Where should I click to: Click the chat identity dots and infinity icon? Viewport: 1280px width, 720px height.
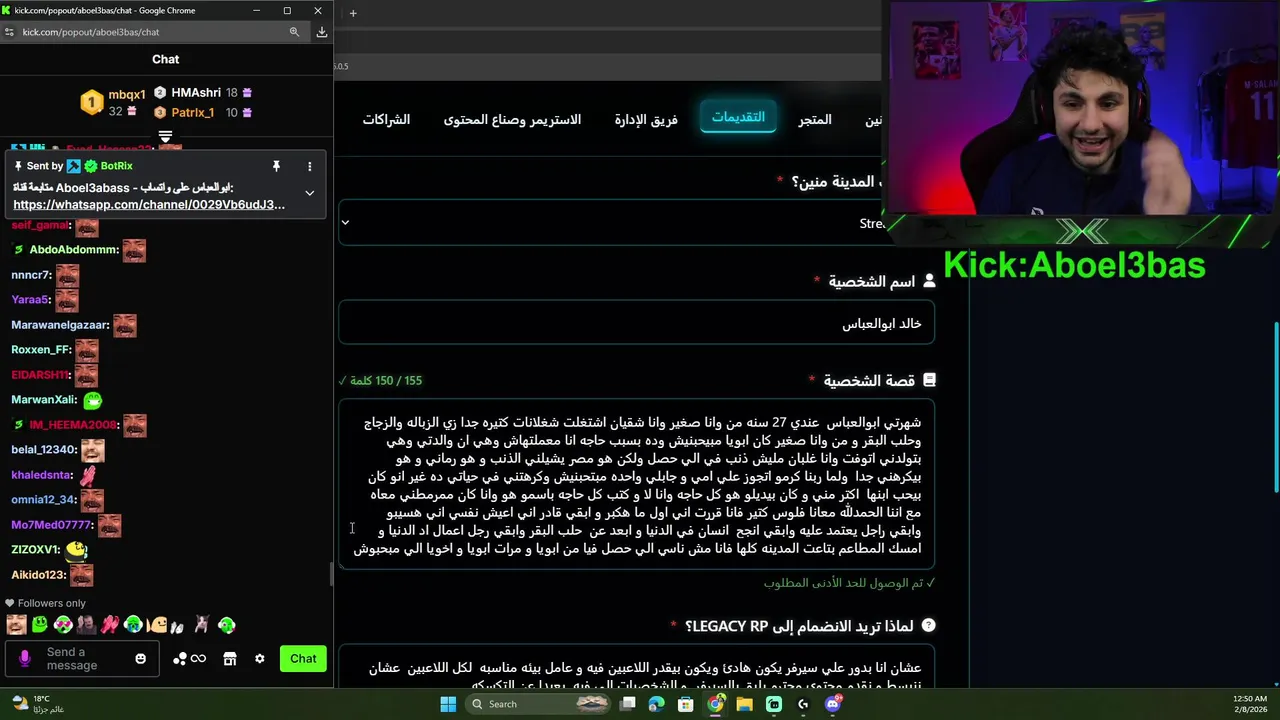pyautogui.click(x=190, y=659)
